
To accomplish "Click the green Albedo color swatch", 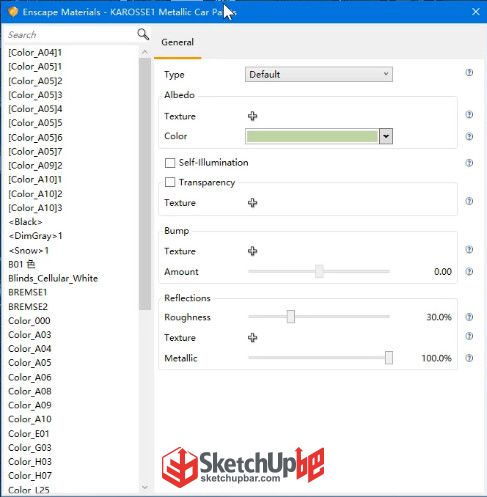I will tap(312, 136).
